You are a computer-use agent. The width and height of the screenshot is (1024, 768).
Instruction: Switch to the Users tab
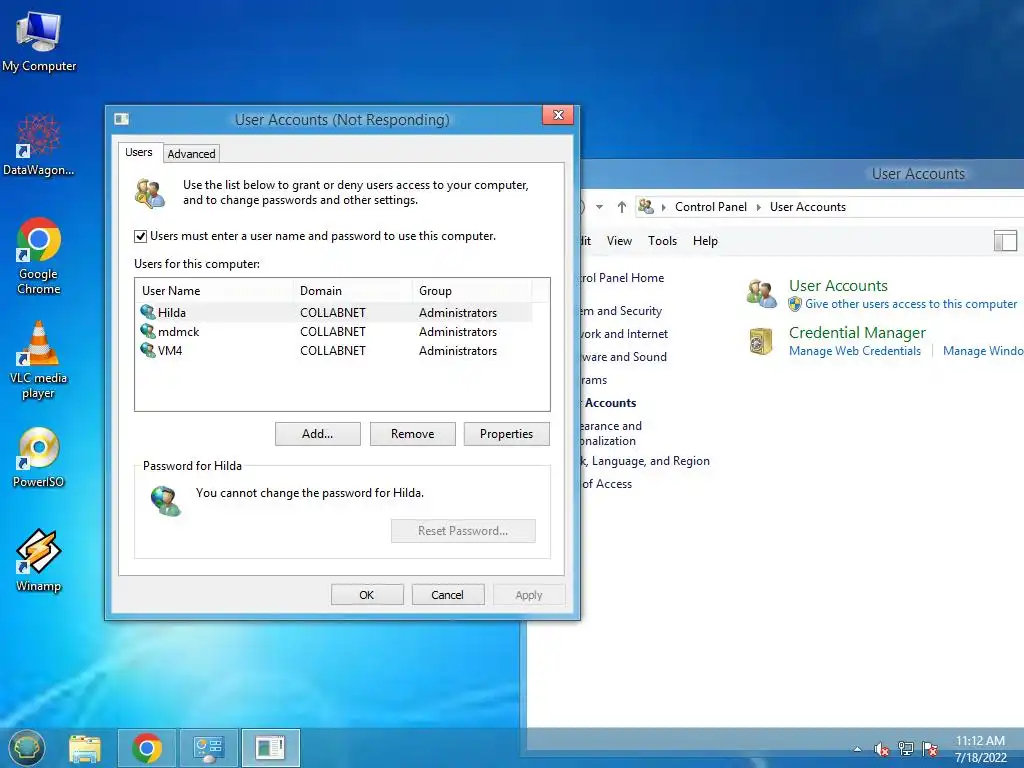coord(138,152)
